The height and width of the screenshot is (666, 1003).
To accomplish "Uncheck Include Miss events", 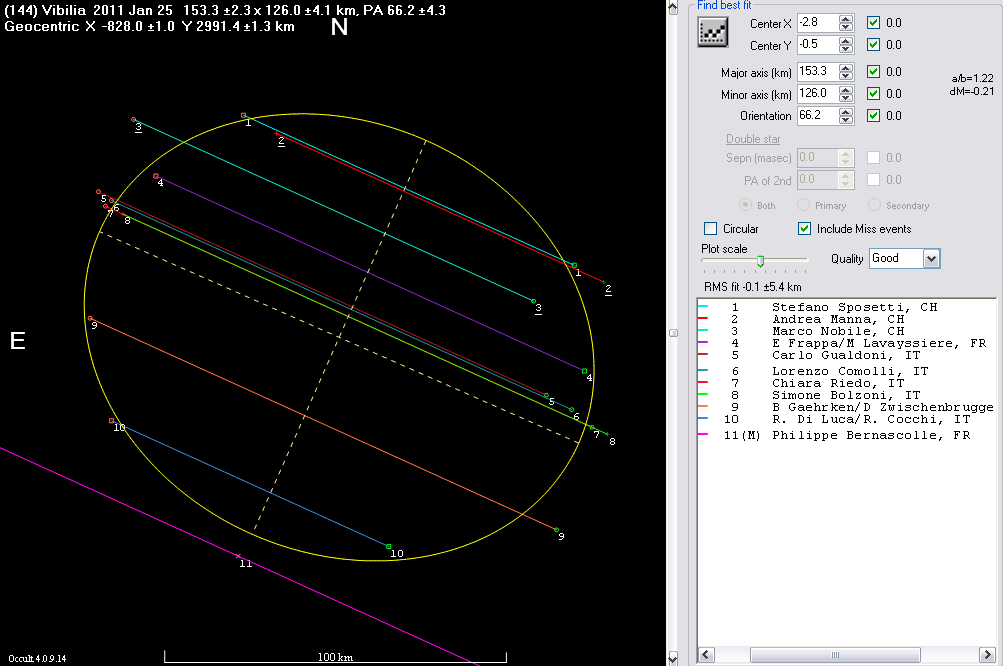I will [x=805, y=229].
